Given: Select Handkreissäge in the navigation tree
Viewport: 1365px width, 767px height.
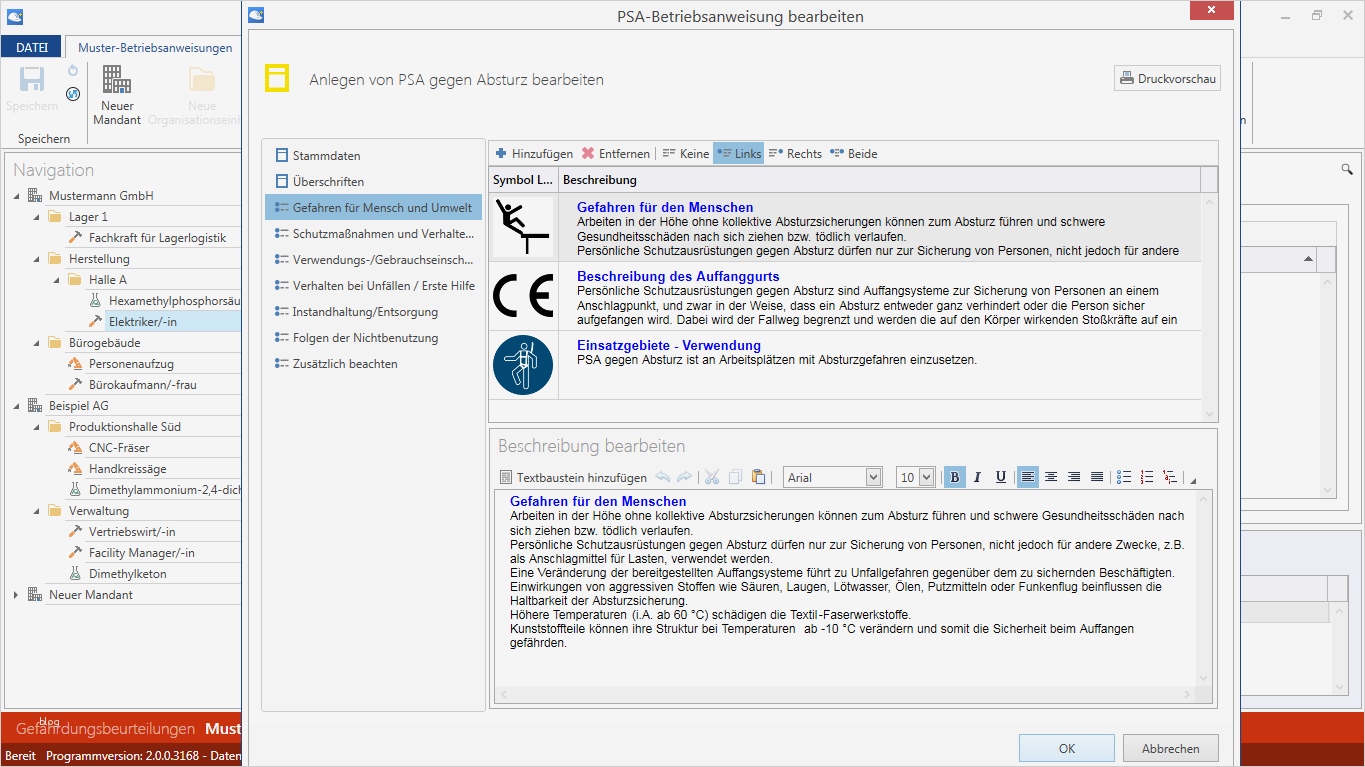Looking at the screenshot, I should pyautogui.click(x=127, y=469).
